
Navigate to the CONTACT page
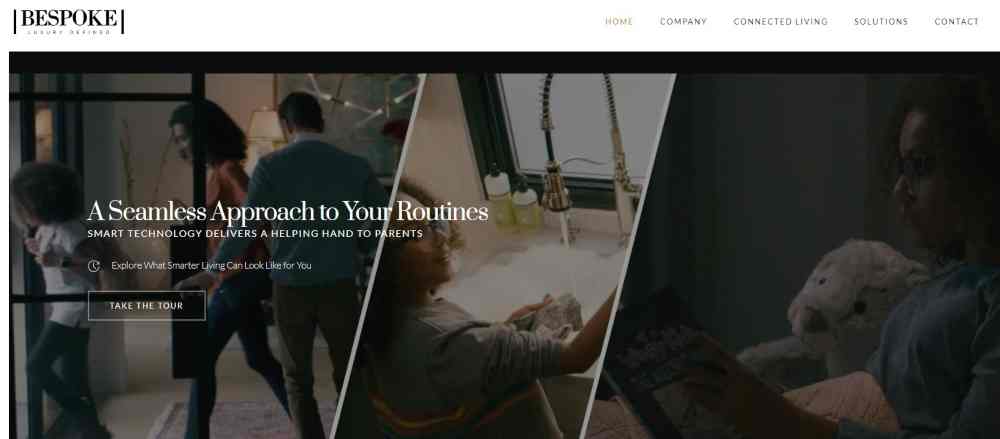point(957,22)
